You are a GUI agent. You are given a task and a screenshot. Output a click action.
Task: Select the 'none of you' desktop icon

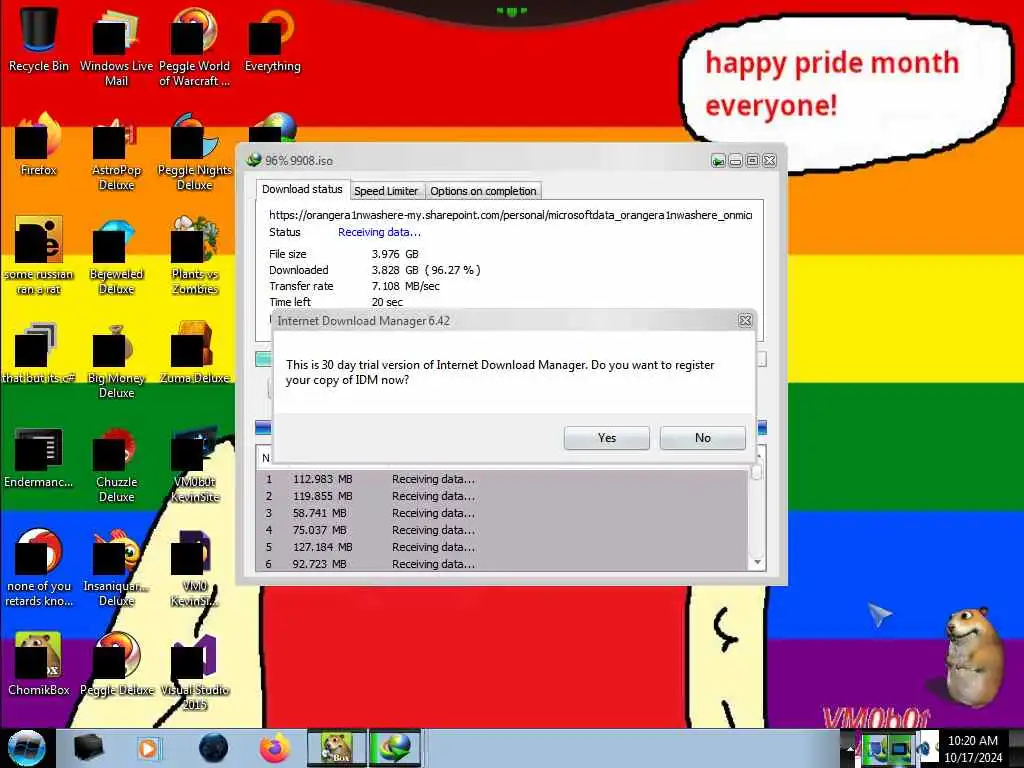39,567
